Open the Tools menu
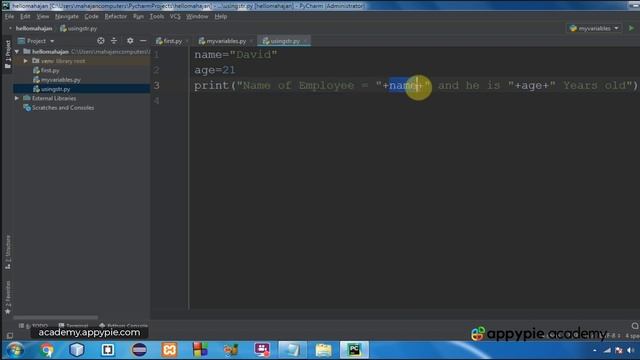Screen dimensions: 640x360 point(157,16)
